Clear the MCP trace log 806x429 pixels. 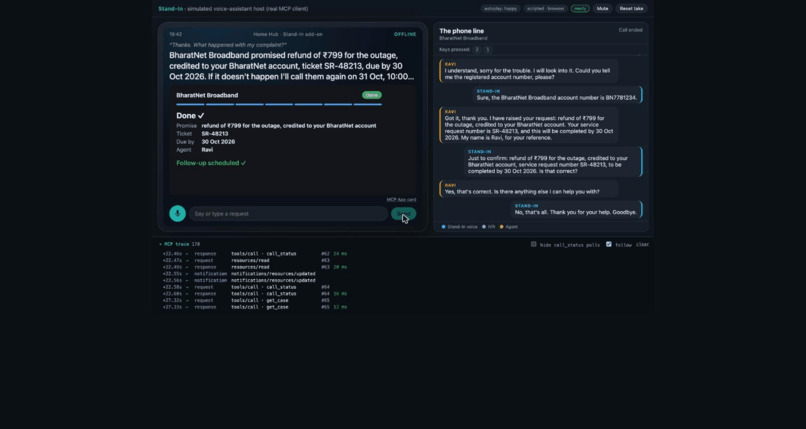[643, 245]
